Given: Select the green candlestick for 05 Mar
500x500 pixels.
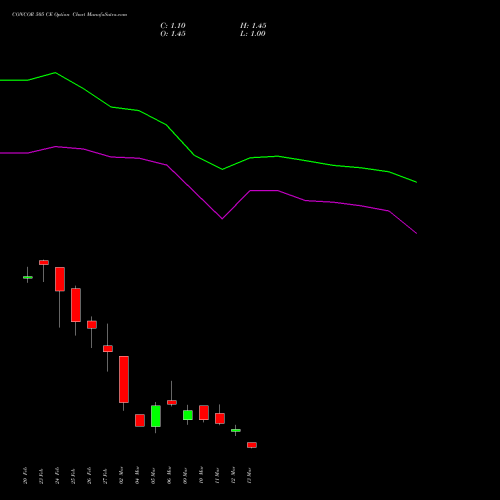Looking at the screenshot, I should coord(156,416).
